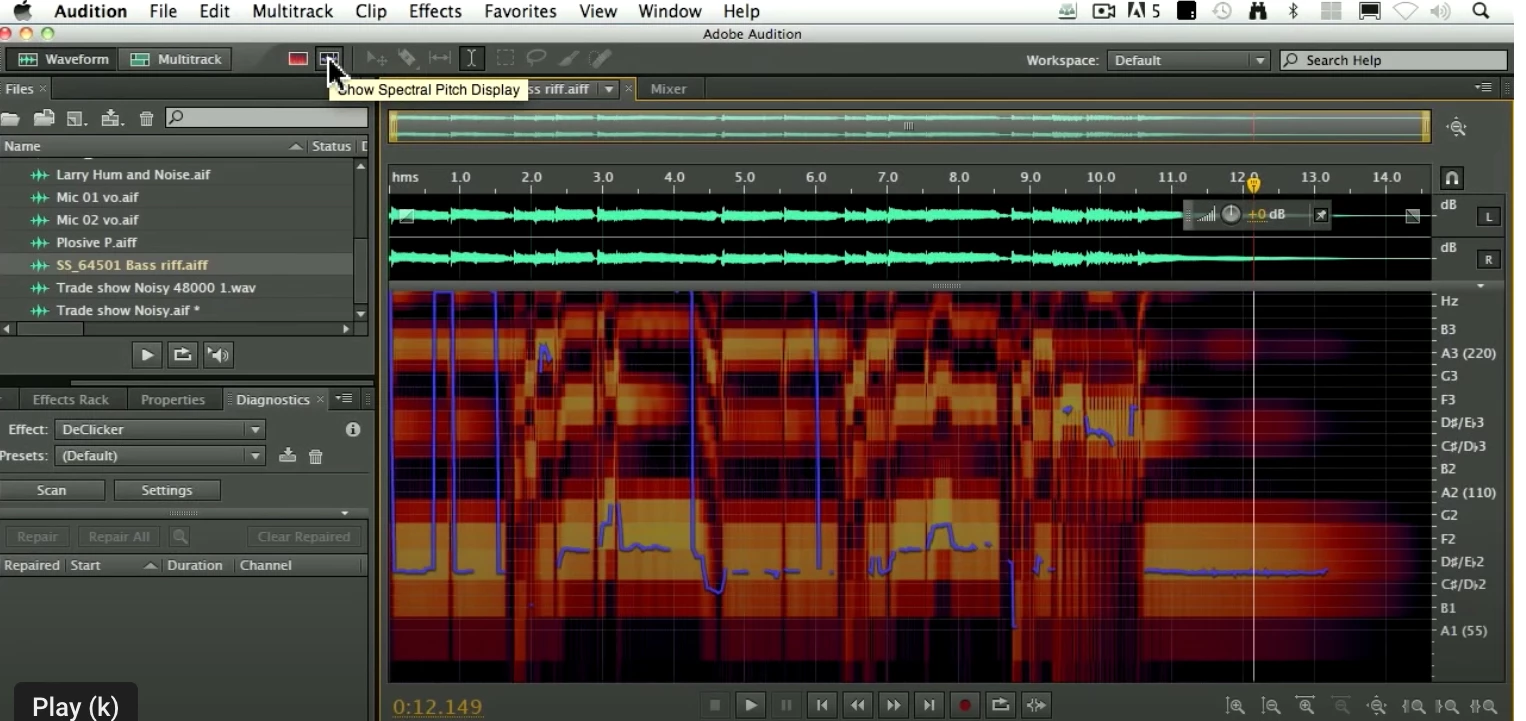Click the overview navigator zoom bar

[x=908, y=126]
